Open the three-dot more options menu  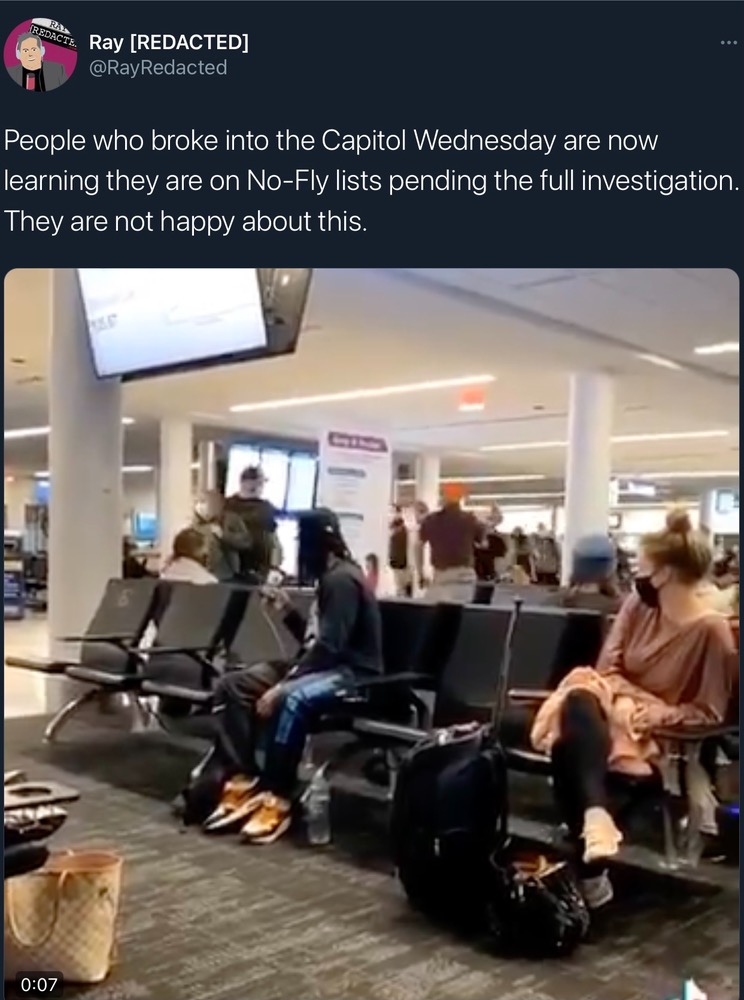tap(728, 43)
